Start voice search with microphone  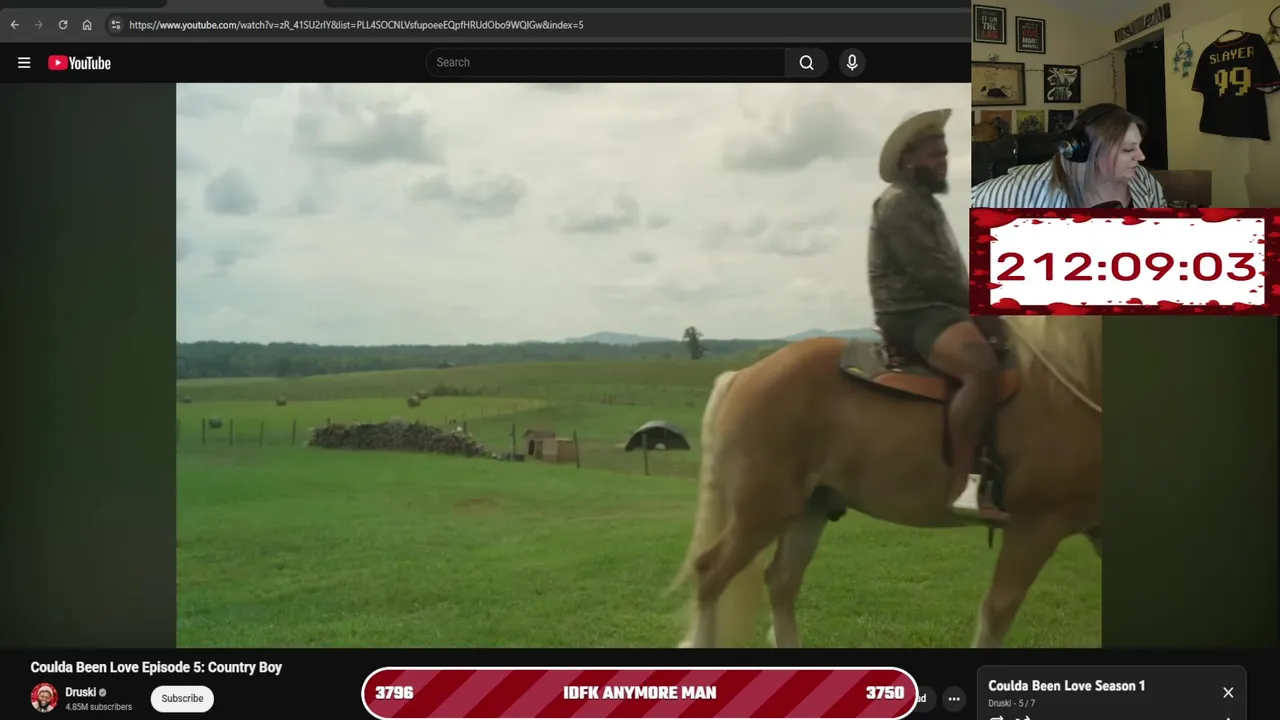point(852,62)
